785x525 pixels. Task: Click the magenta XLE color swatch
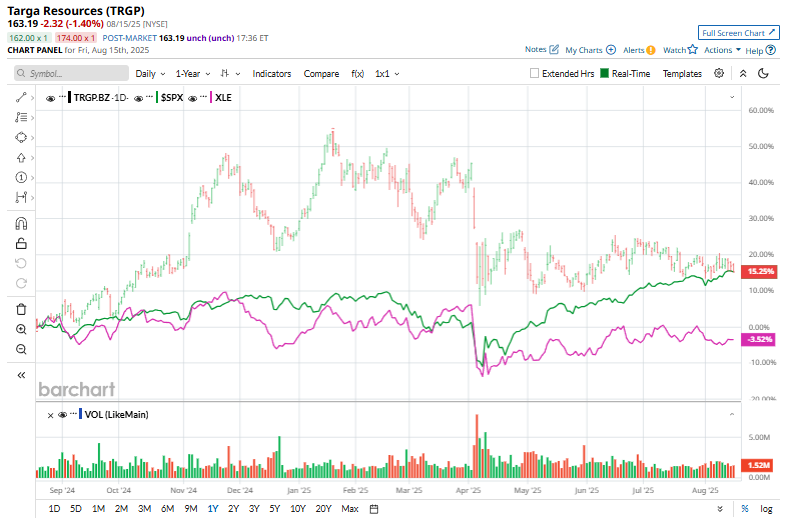[x=211, y=97]
